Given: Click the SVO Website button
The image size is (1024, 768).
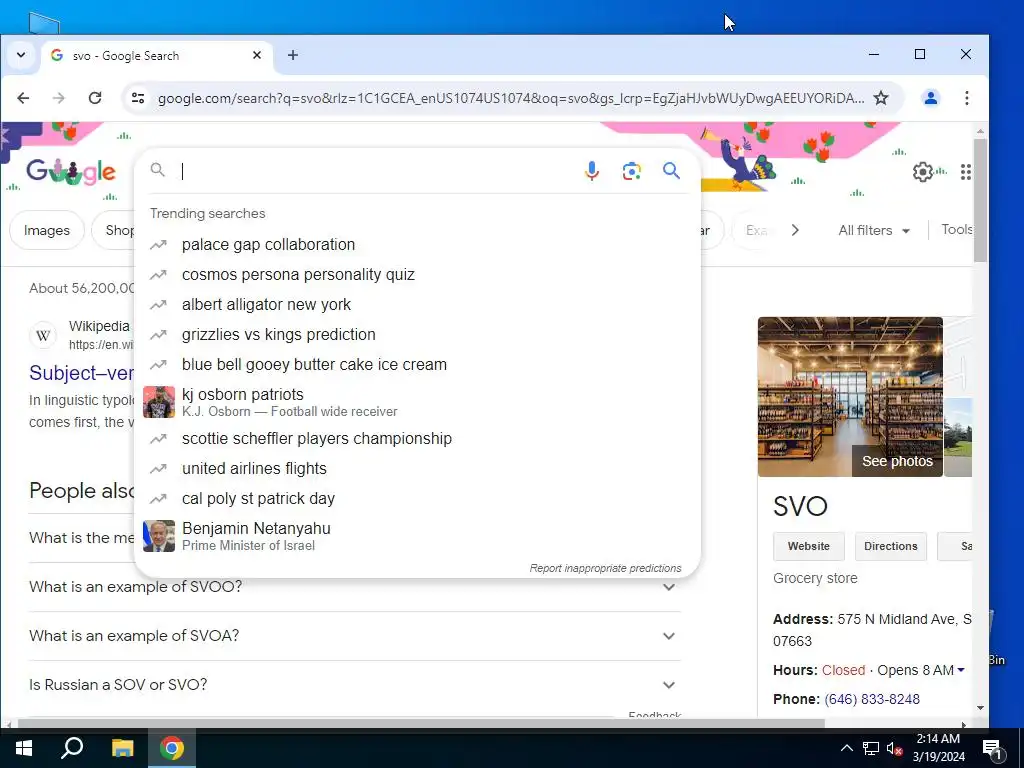Looking at the screenshot, I should pyautogui.click(x=808, y=546).
